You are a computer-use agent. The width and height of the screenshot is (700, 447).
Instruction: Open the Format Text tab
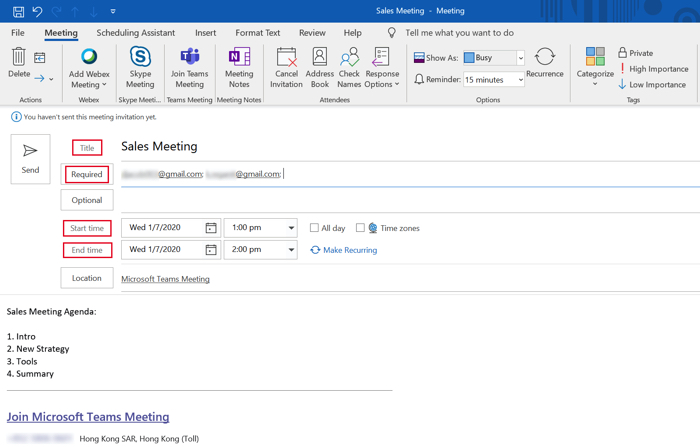[258, 33]
